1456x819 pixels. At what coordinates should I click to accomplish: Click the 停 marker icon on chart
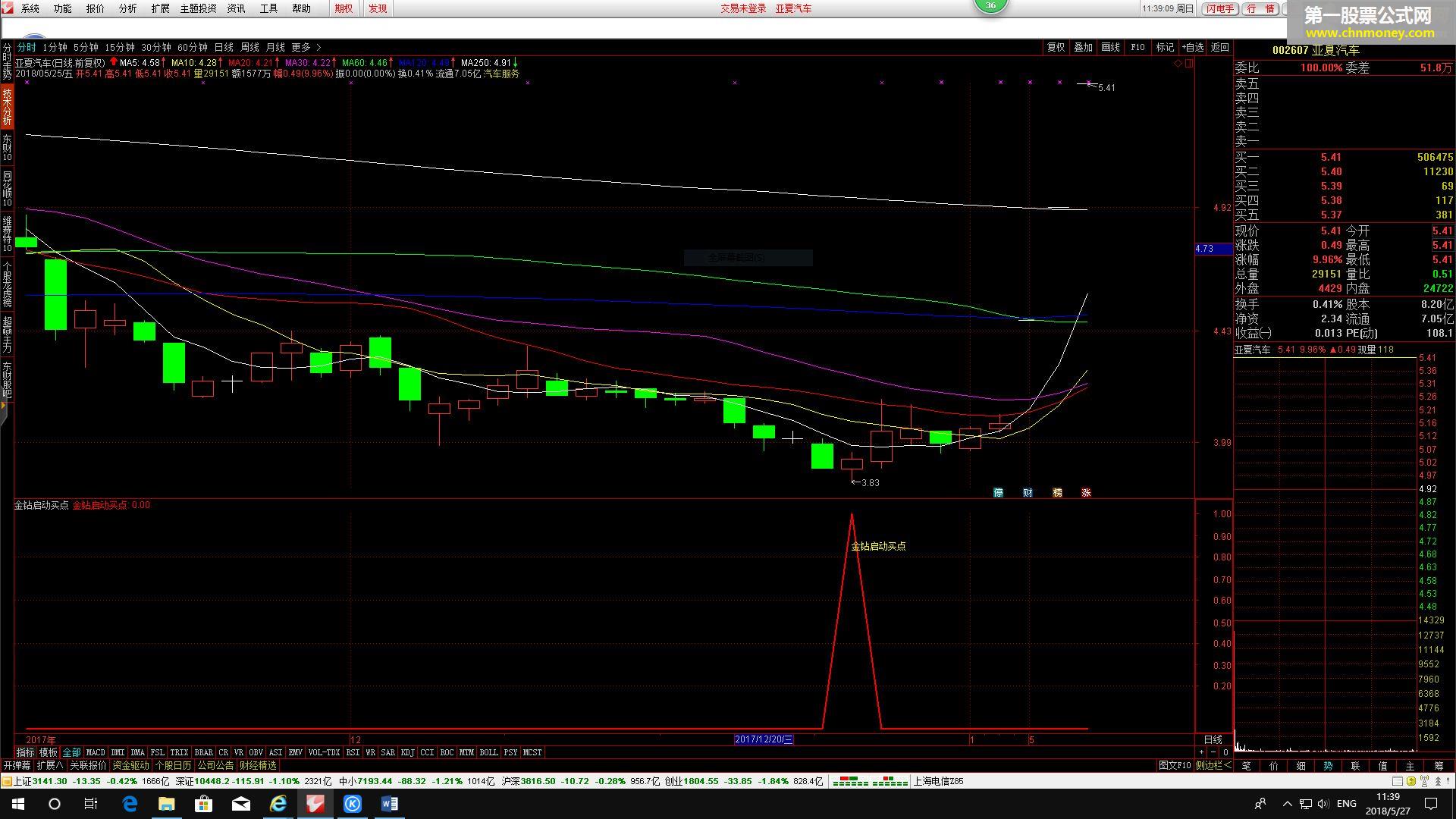998,492
